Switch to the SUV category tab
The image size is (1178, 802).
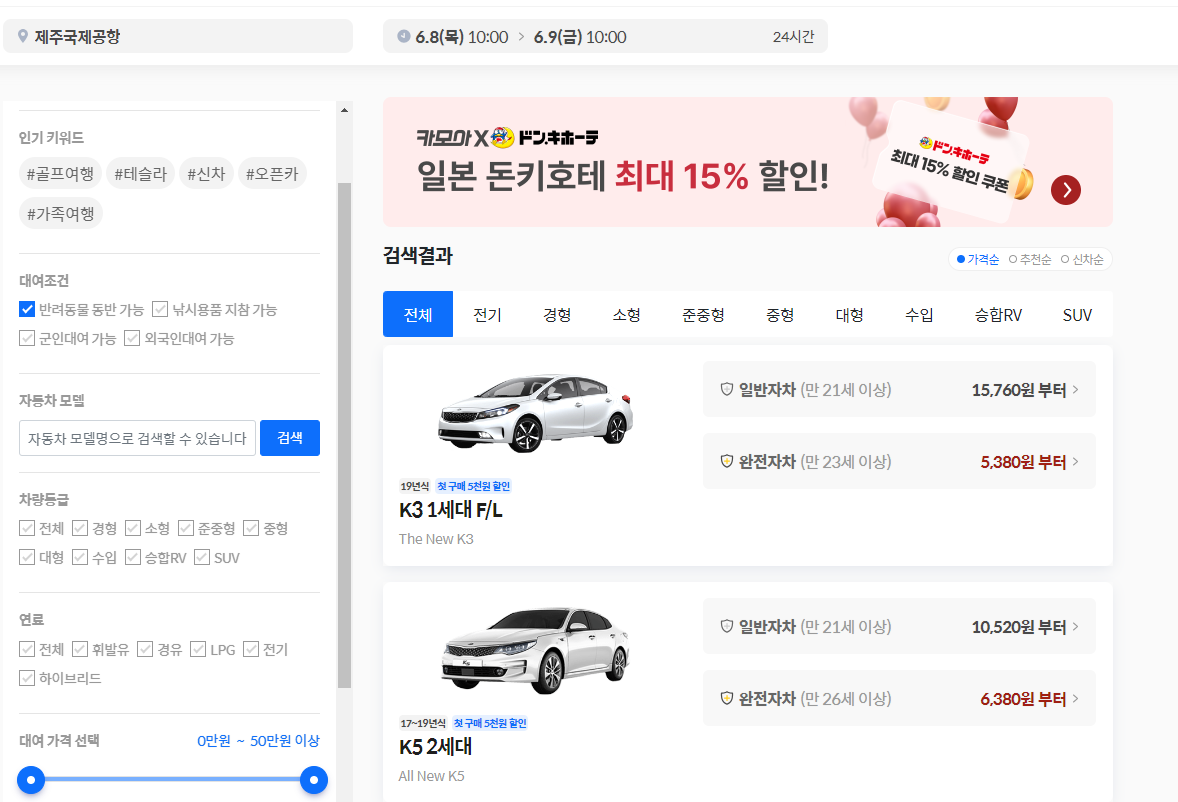pos(1077,314)
